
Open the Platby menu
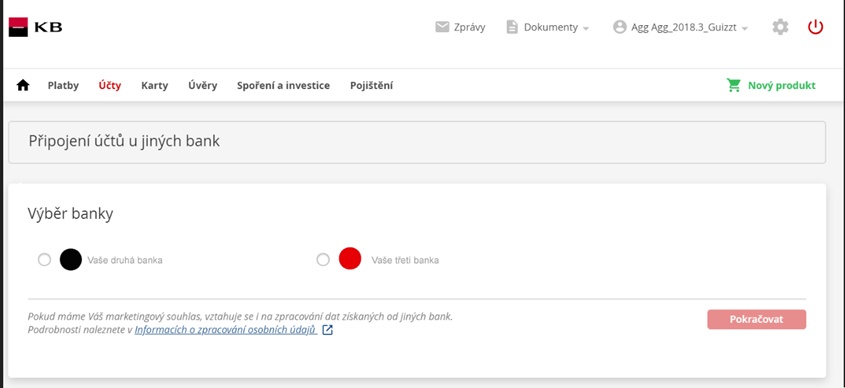pyautogui.click(x=63, y=85)
